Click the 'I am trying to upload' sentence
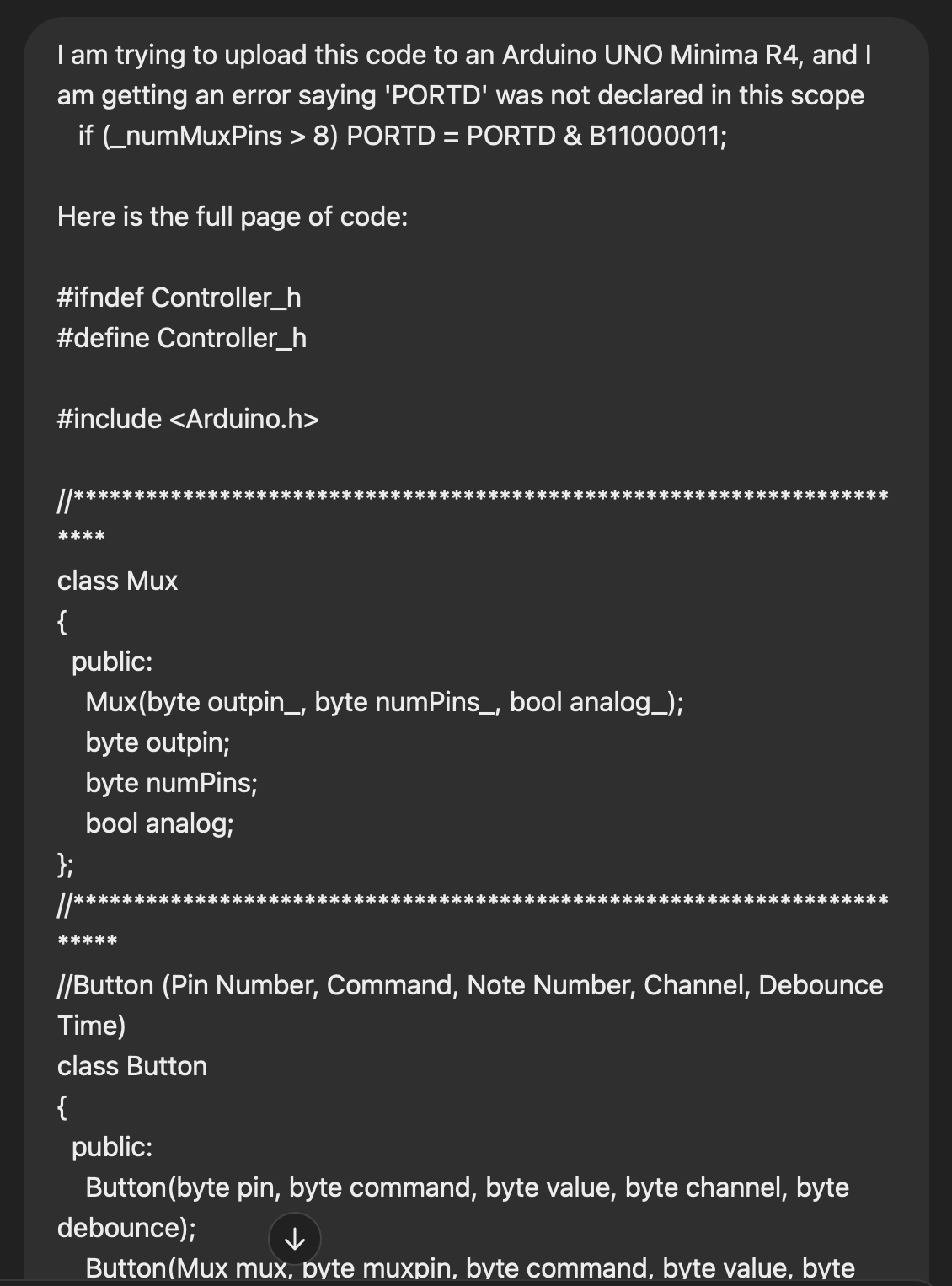952x1286 pixels. point(463,55)
